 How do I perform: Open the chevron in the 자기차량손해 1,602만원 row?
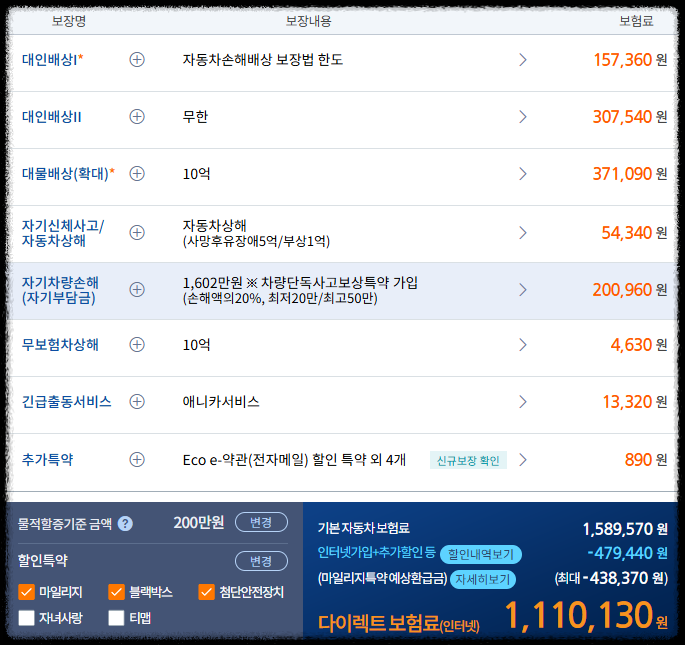click(x=523, y=289)
